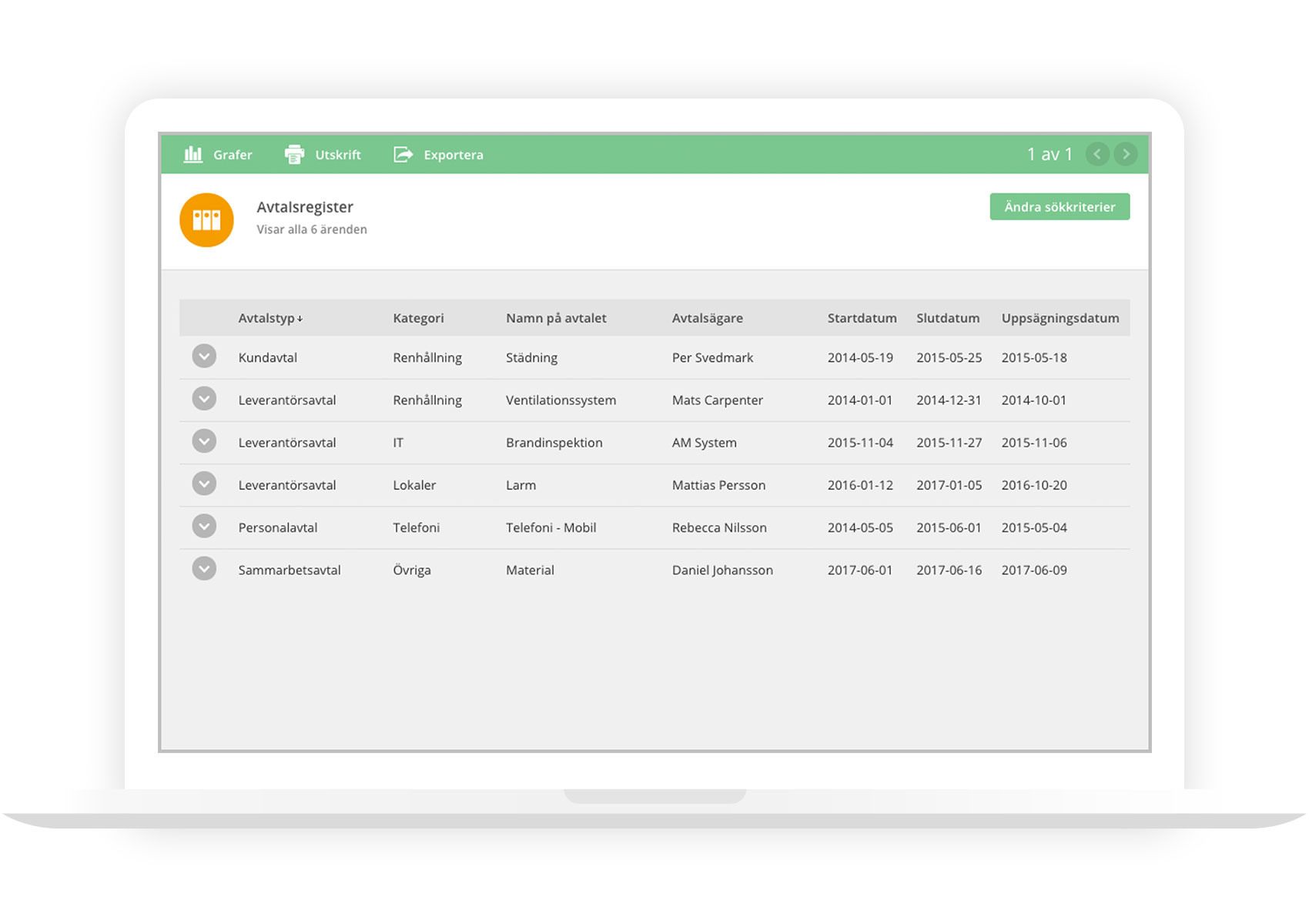
Task: Select Exportera label in toolbar
Action: click(454, 155)
